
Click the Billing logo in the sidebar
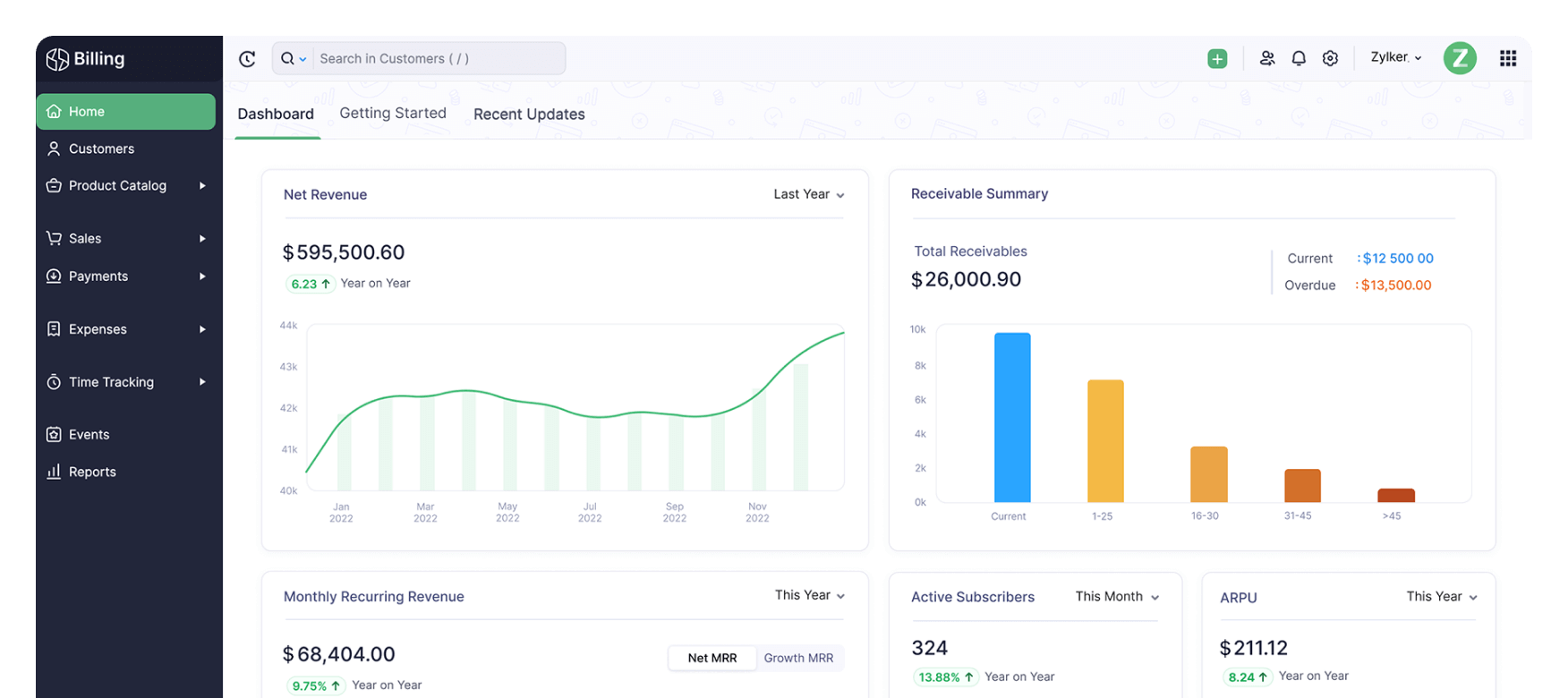pos(87,59)
